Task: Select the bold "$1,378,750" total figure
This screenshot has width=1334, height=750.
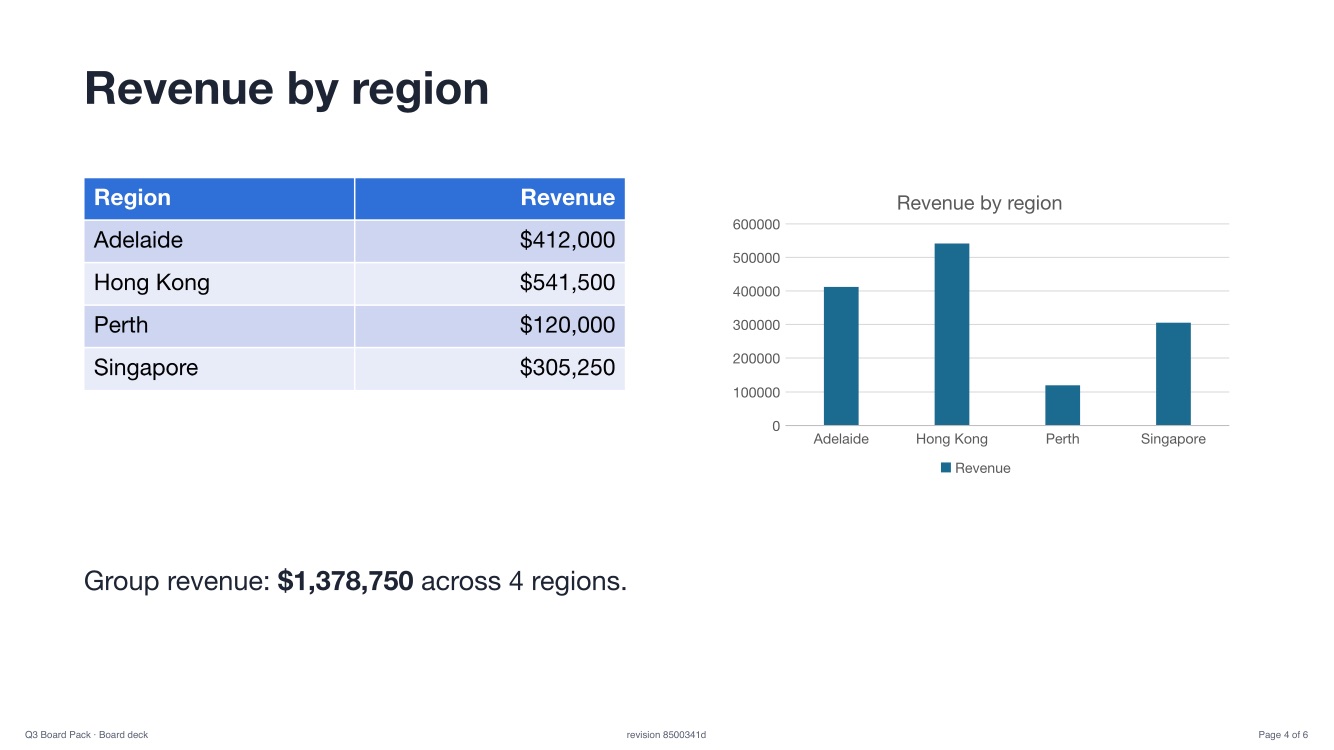Action: click(x=346, y=581)
